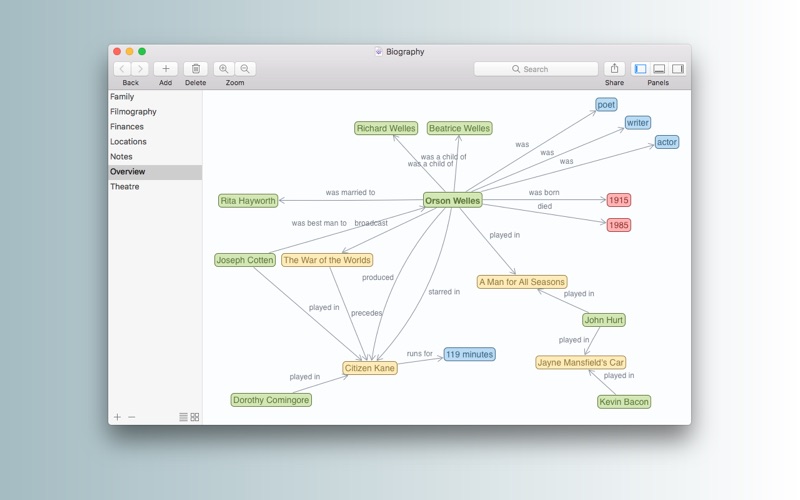Click the actor node

pyautogui.click(x=667, y=142)
